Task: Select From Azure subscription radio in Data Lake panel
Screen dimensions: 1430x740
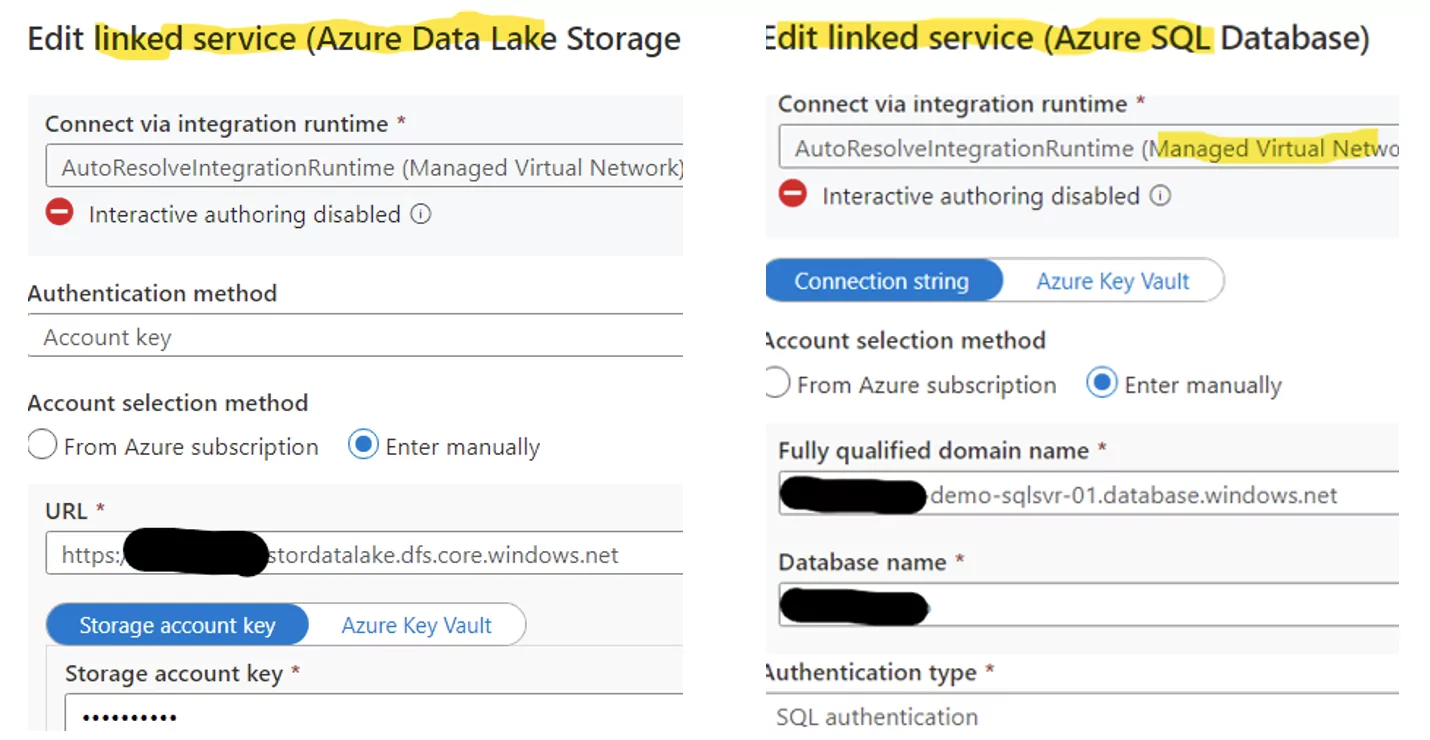Action: coord(42,446)
